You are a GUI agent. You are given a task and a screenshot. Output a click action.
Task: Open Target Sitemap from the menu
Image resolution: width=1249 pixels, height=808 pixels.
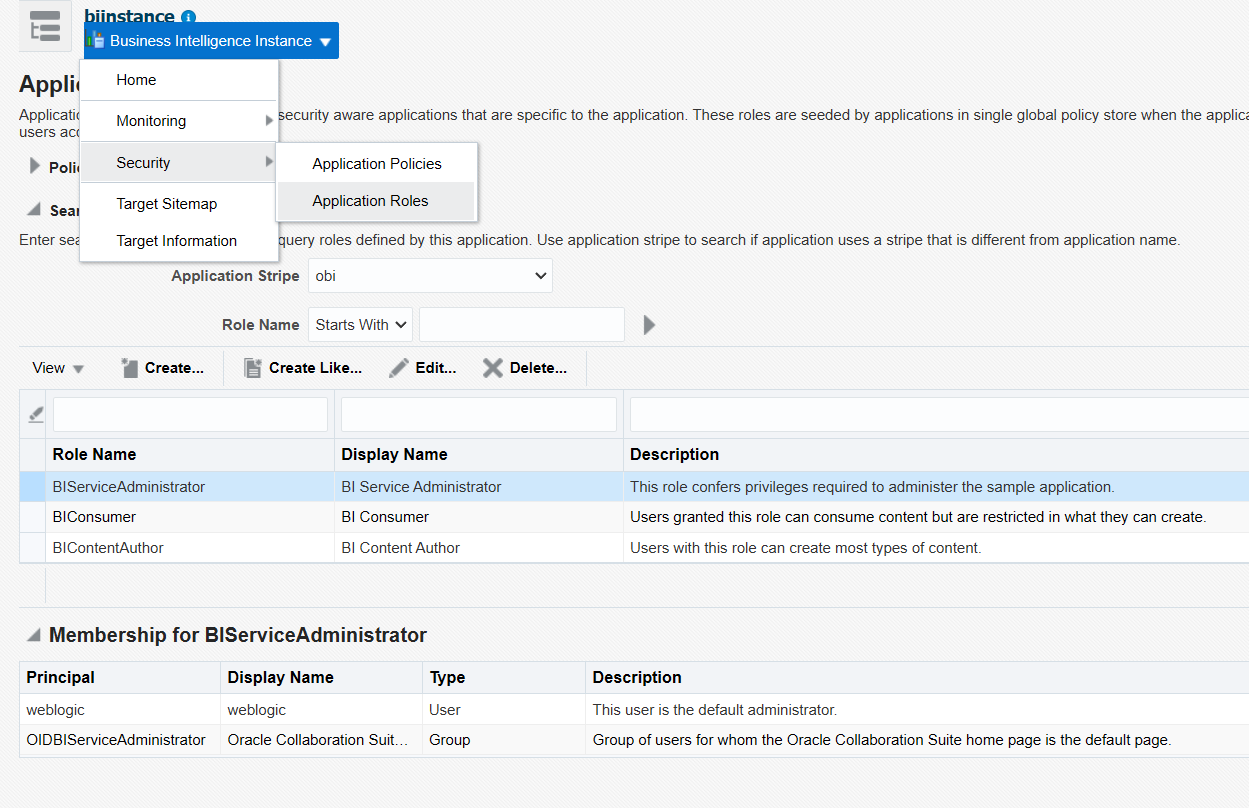[x=166, y=204]
